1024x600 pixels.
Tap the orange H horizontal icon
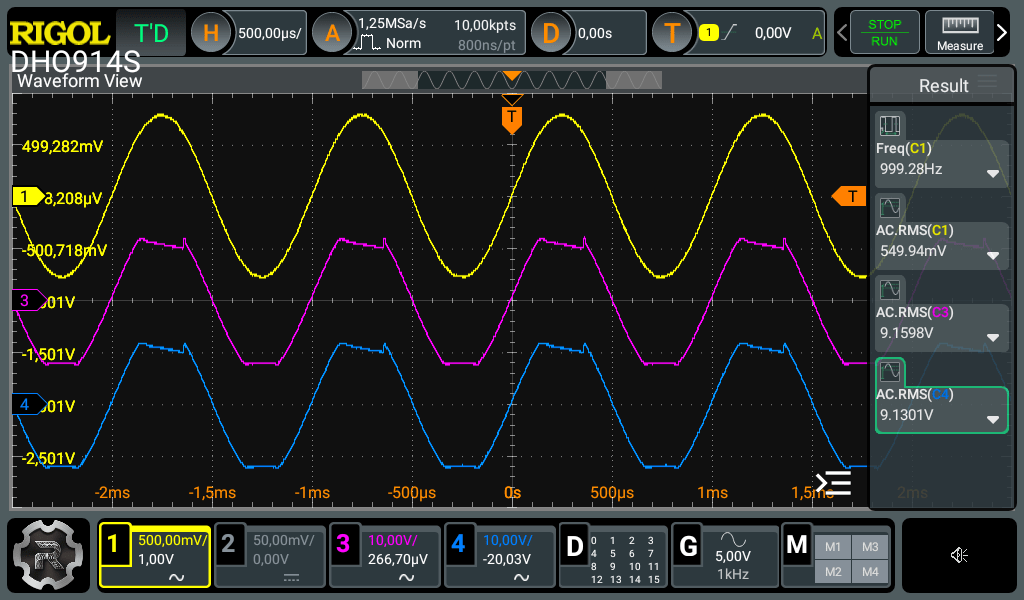210,33
